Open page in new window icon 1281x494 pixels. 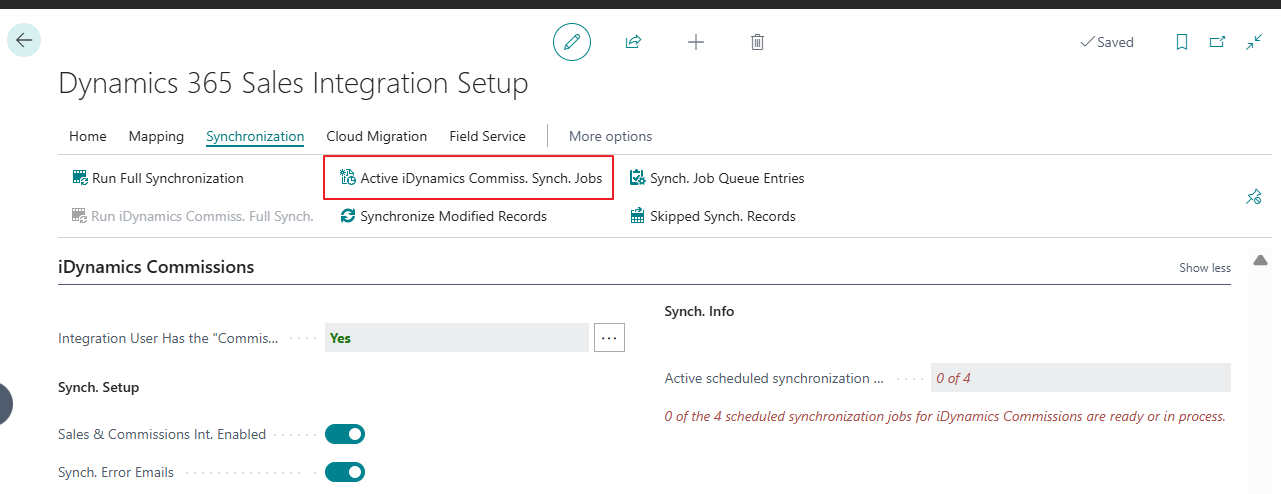tap(1217, 42)
